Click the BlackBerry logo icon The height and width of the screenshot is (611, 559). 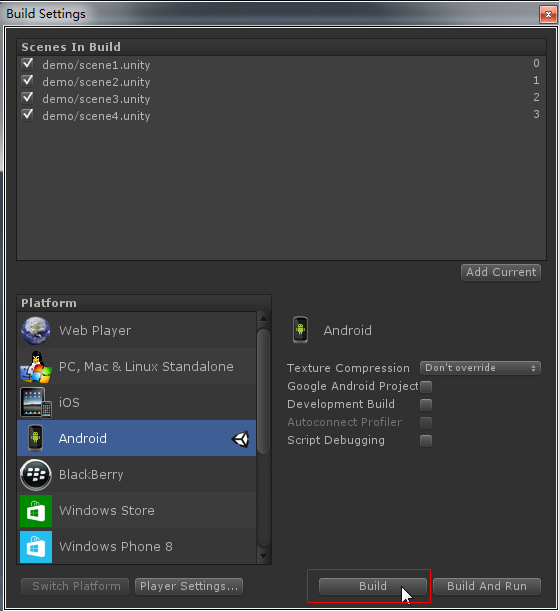35,474
